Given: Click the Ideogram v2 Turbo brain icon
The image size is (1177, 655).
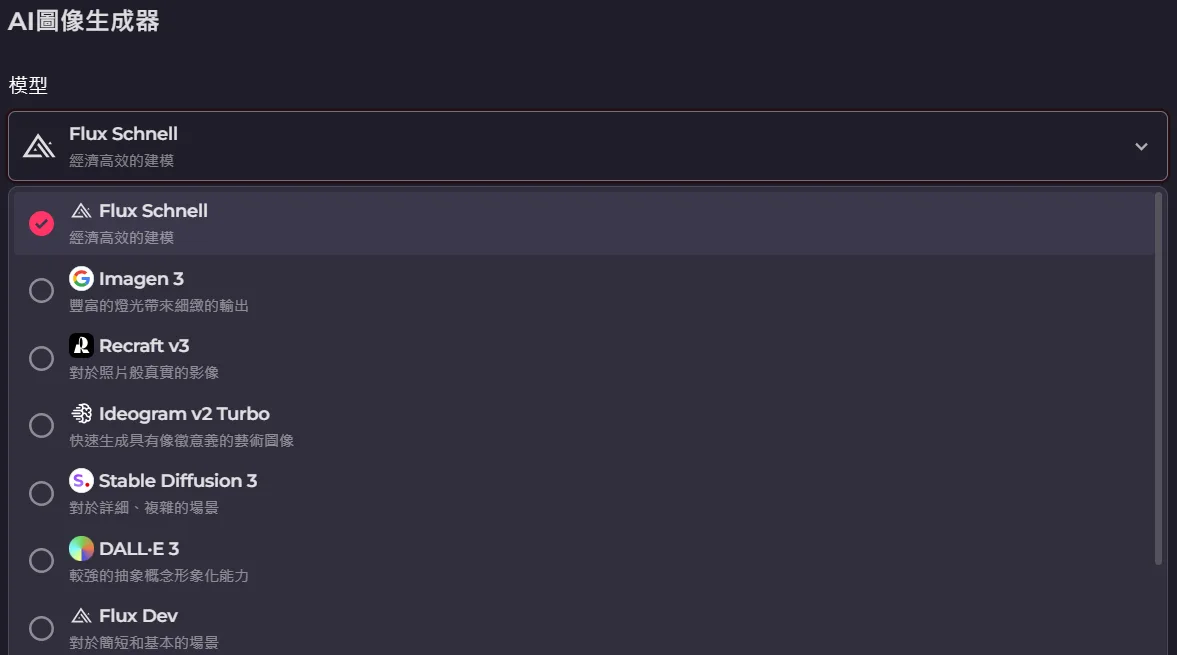Looking at the screenshot, I should click(81, 413).
